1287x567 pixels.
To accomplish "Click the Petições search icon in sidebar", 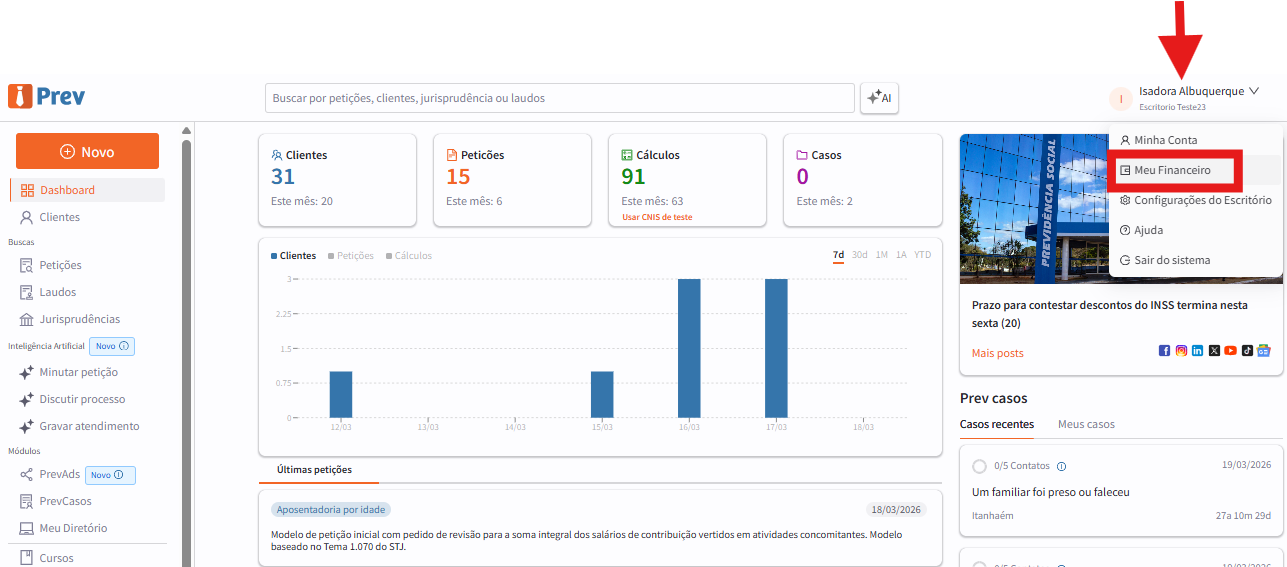I will 27,265.
